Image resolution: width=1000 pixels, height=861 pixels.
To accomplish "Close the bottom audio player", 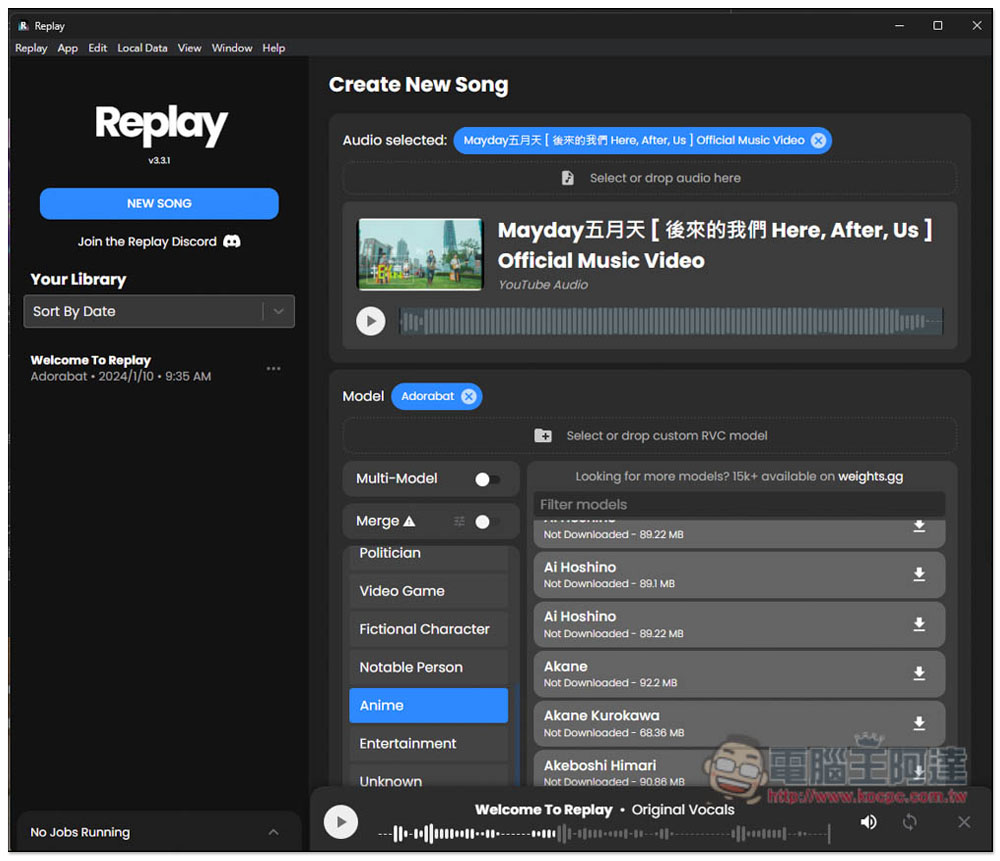I will point(964,821).
